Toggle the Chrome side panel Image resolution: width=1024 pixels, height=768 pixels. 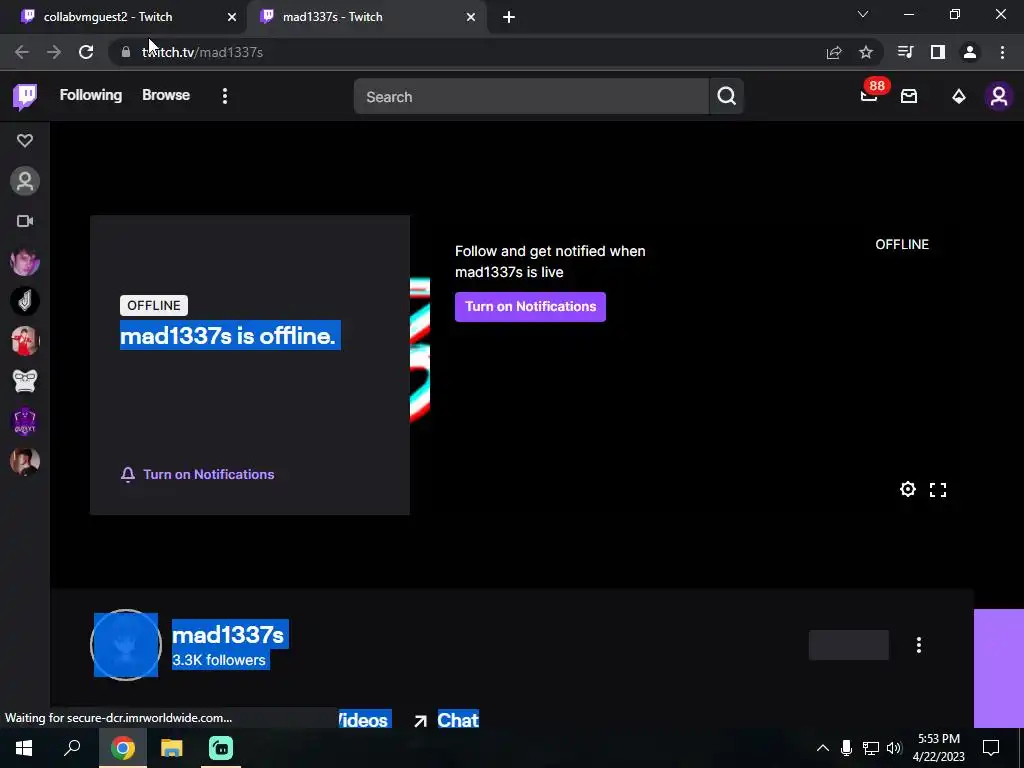938,52
